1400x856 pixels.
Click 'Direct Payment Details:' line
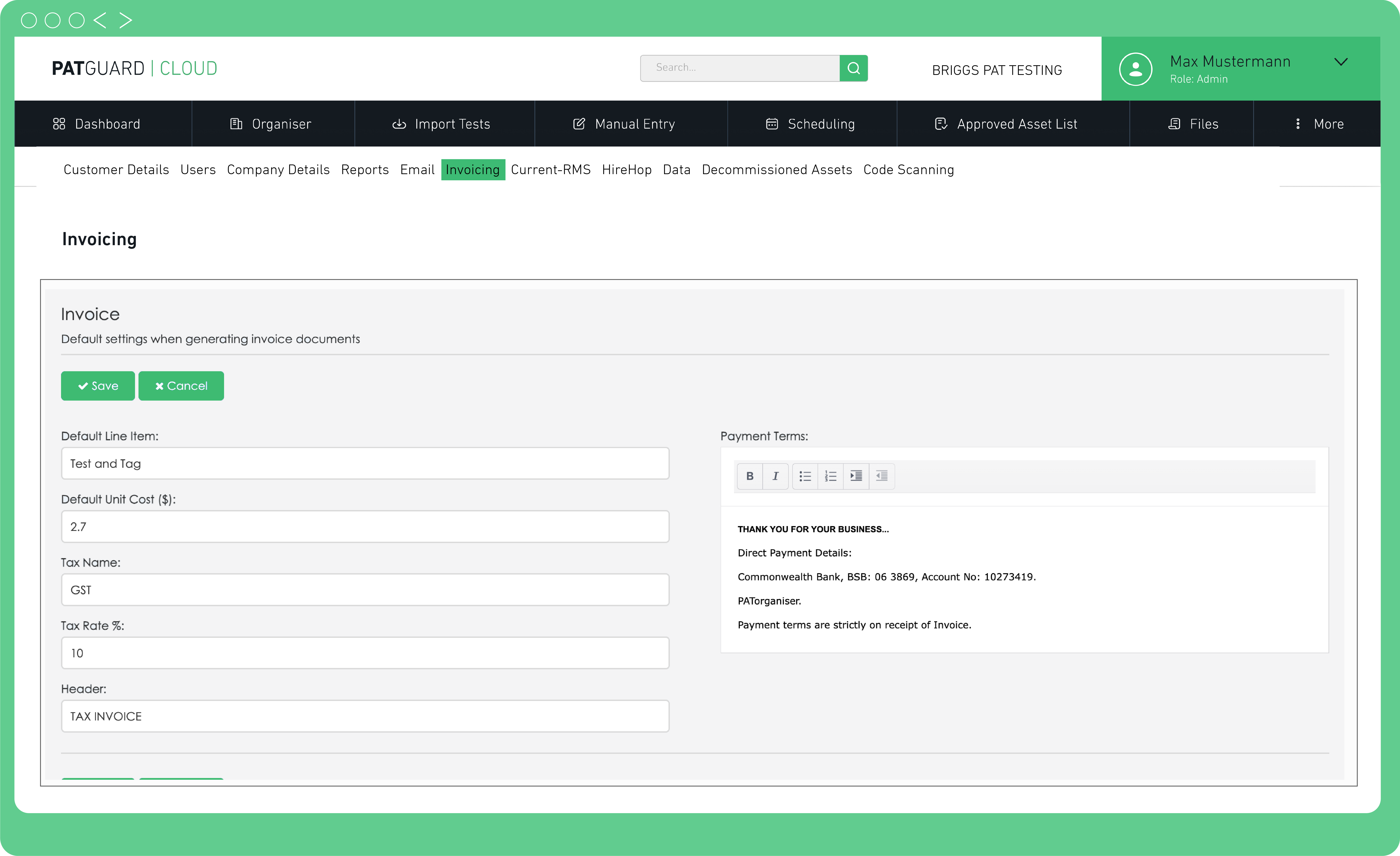[x=794, y=553]
